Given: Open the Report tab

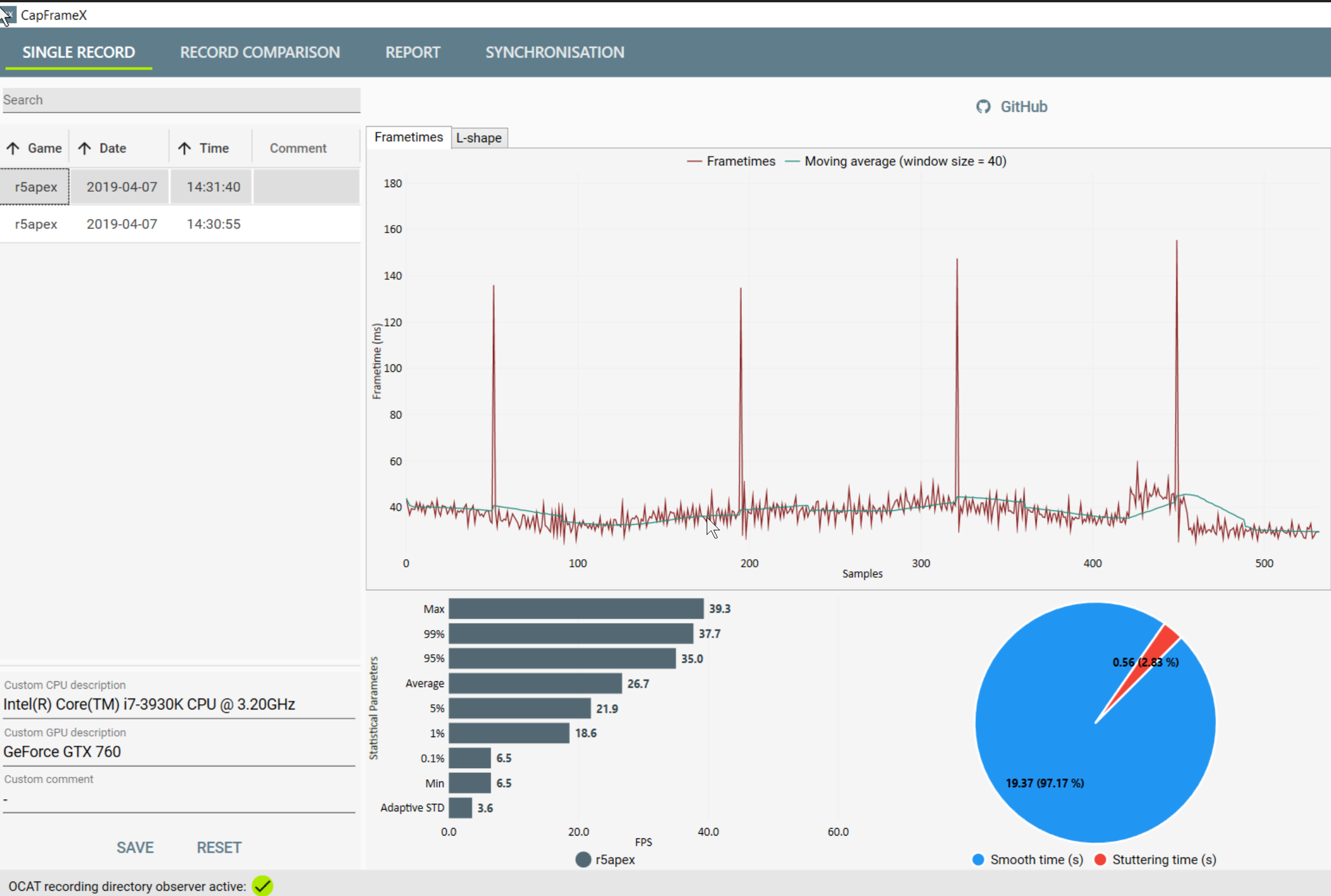Looking at the screenshot, I should (413, 52).
